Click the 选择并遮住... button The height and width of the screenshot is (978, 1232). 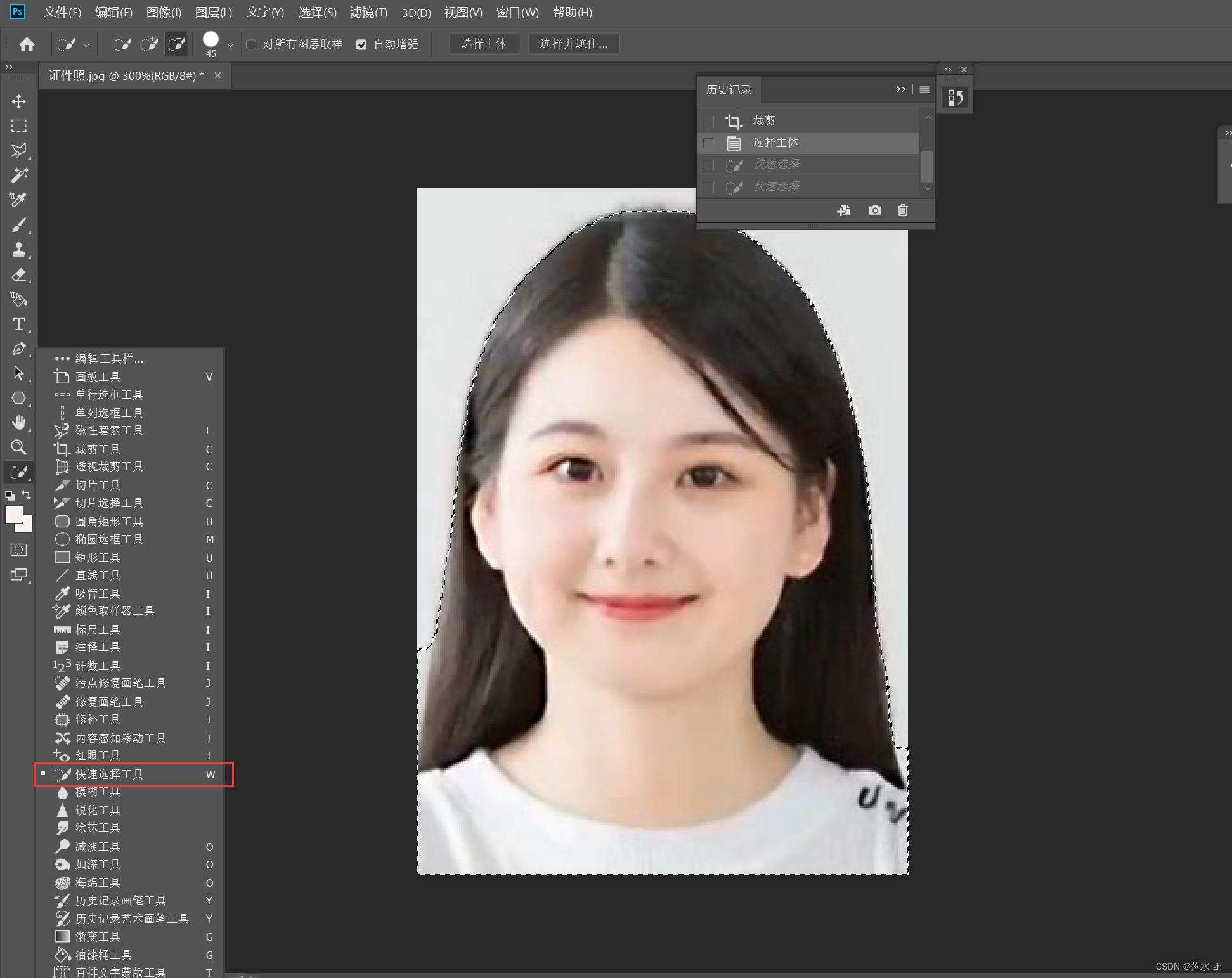pos(573,44)
